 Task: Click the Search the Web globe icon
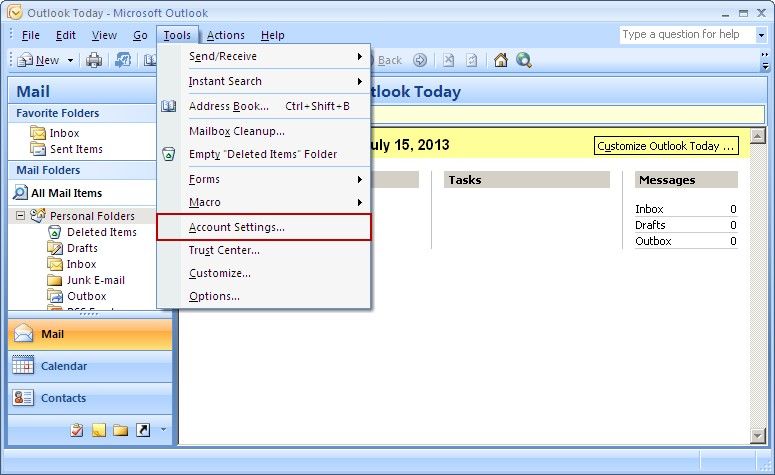[524, 60]
